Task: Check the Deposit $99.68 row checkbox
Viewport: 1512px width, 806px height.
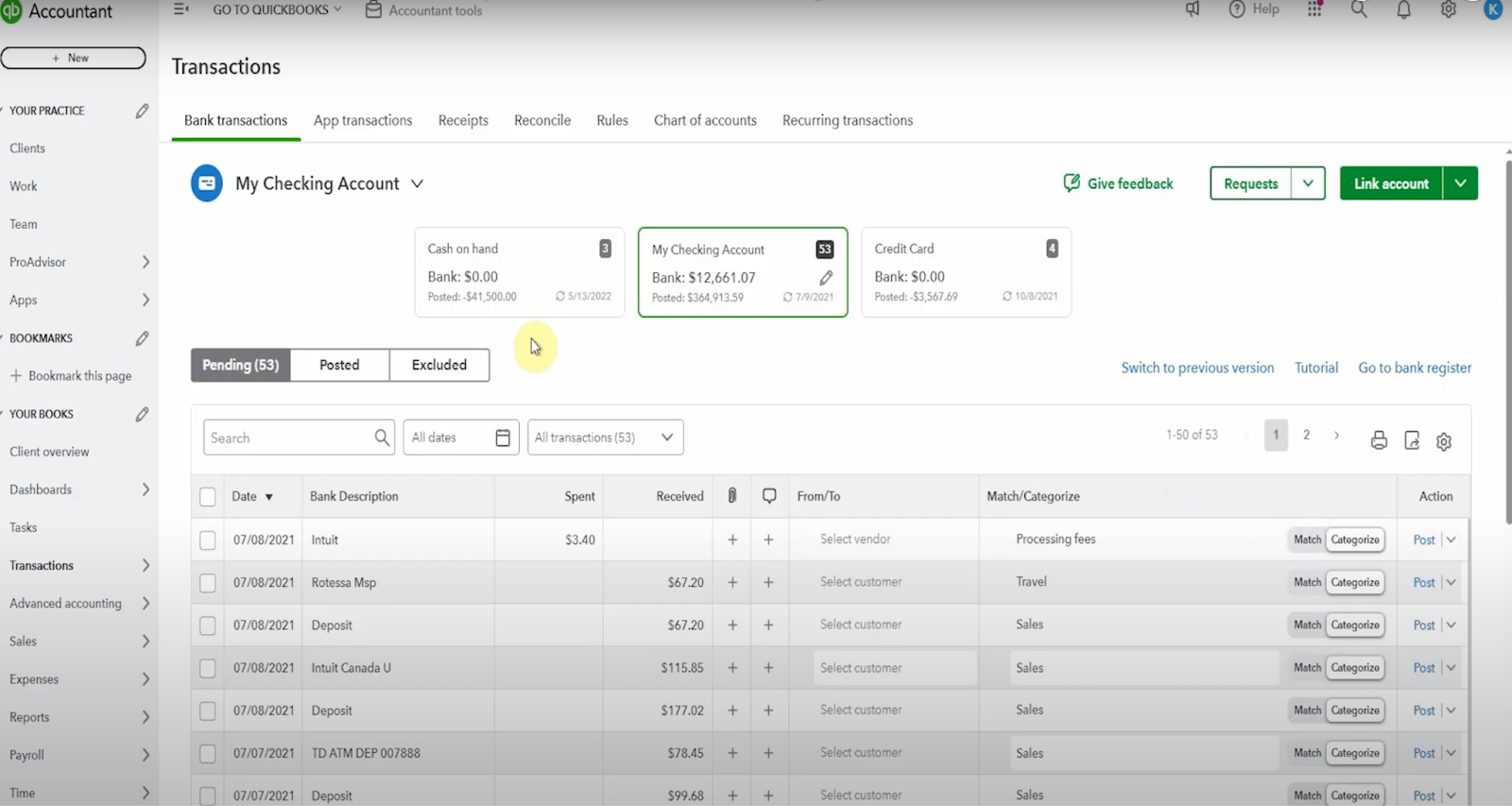Action: [x=208, y=796]
